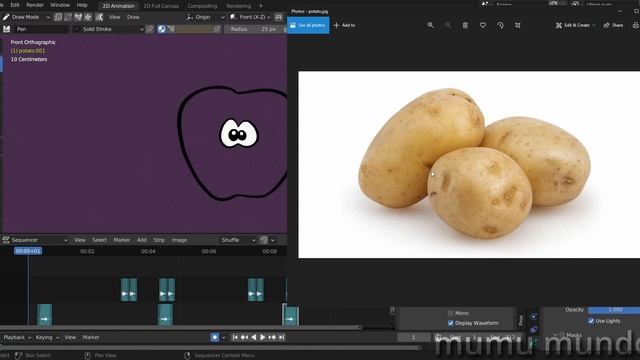Add a new workspace with the plus icon

[261, 6]
